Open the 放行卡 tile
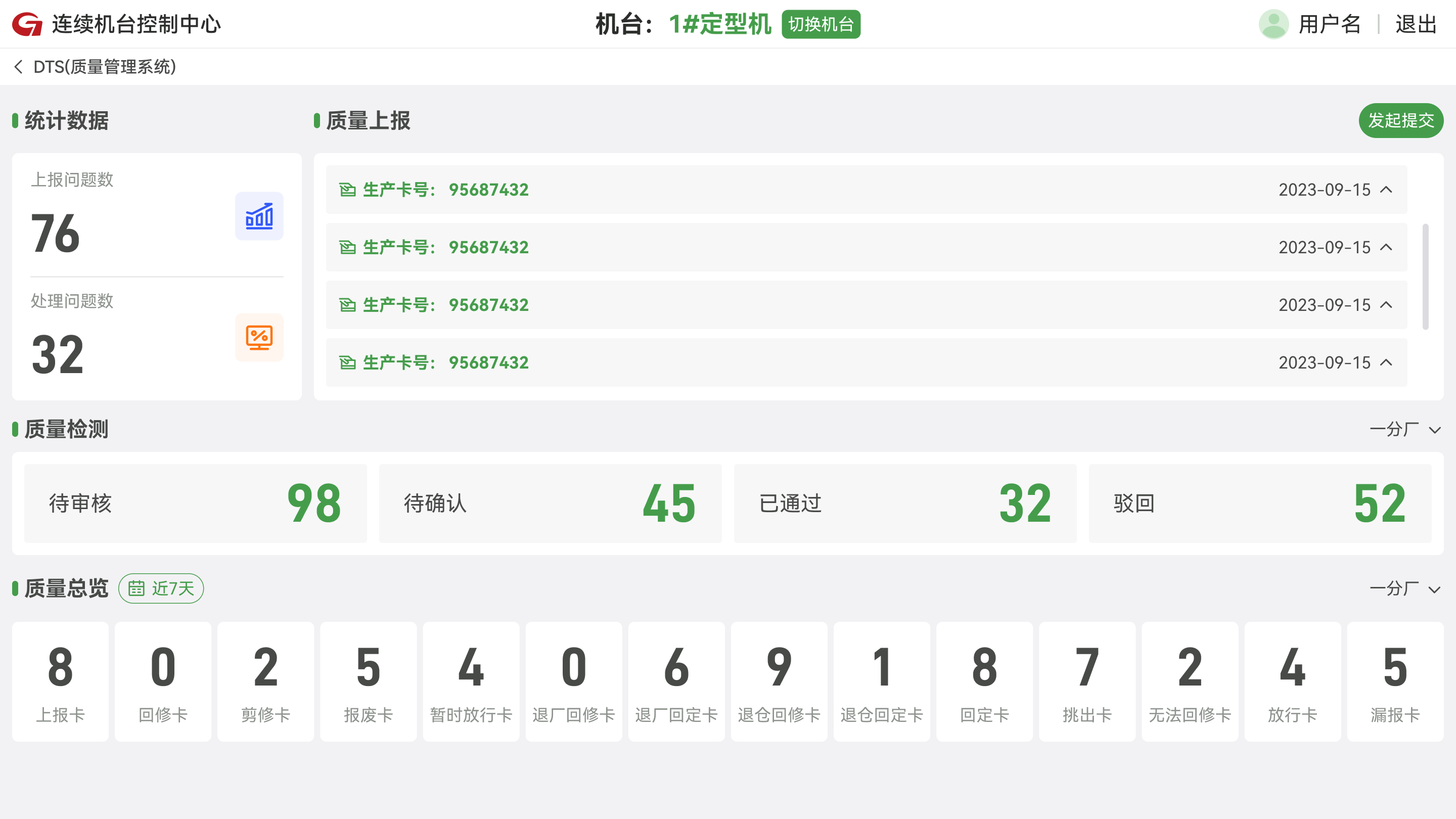1456x819 pixels. pyautogui.click(x=1293, y=681)
